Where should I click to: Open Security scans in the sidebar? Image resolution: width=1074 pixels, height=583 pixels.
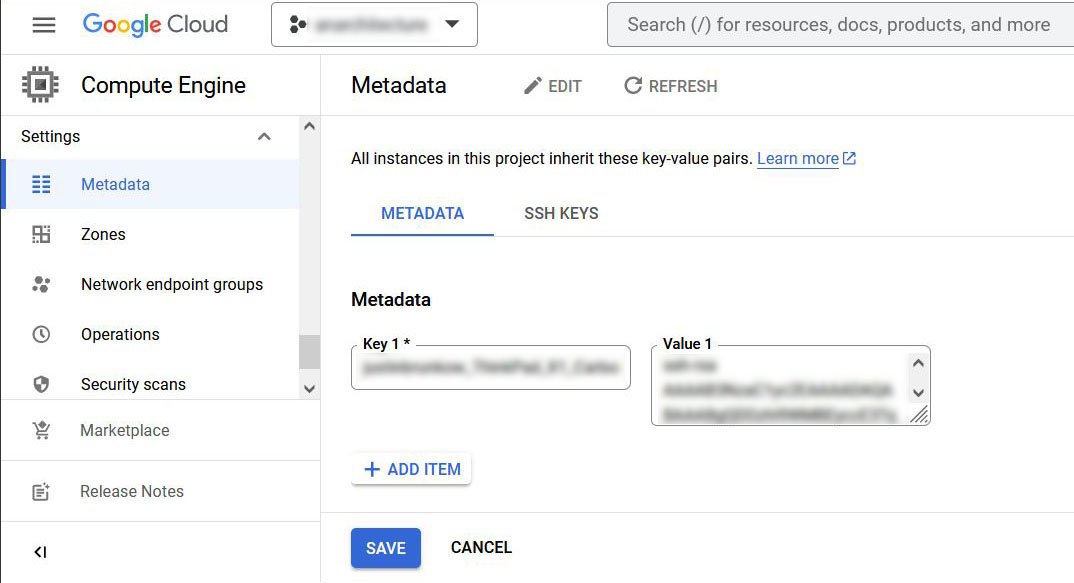151,384
